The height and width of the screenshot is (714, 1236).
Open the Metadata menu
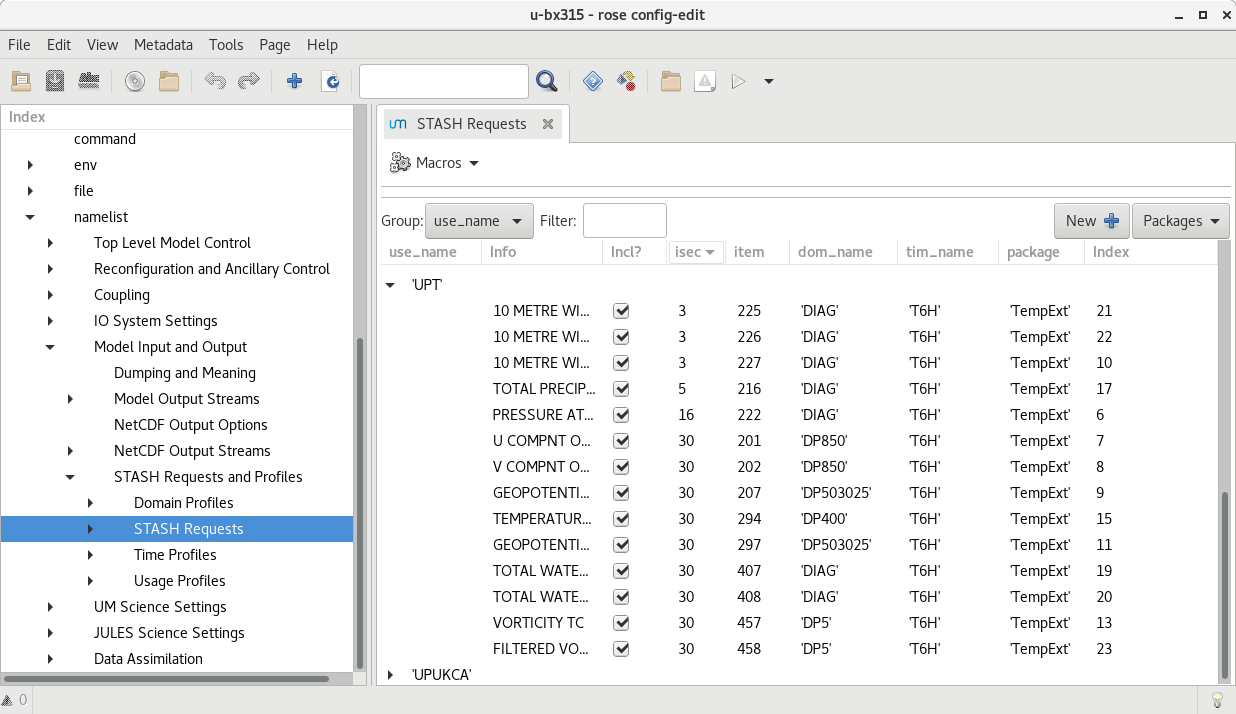[x=163, y=45]
